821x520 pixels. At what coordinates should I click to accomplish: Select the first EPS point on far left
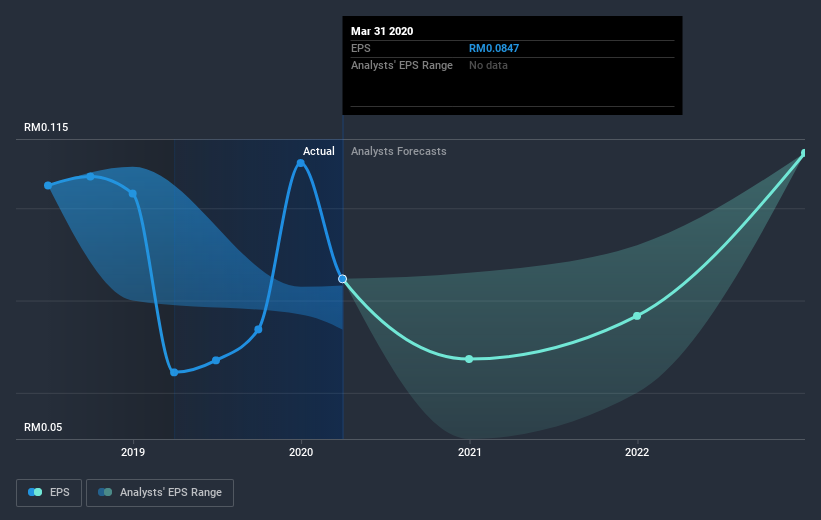(x=48, y=185)
